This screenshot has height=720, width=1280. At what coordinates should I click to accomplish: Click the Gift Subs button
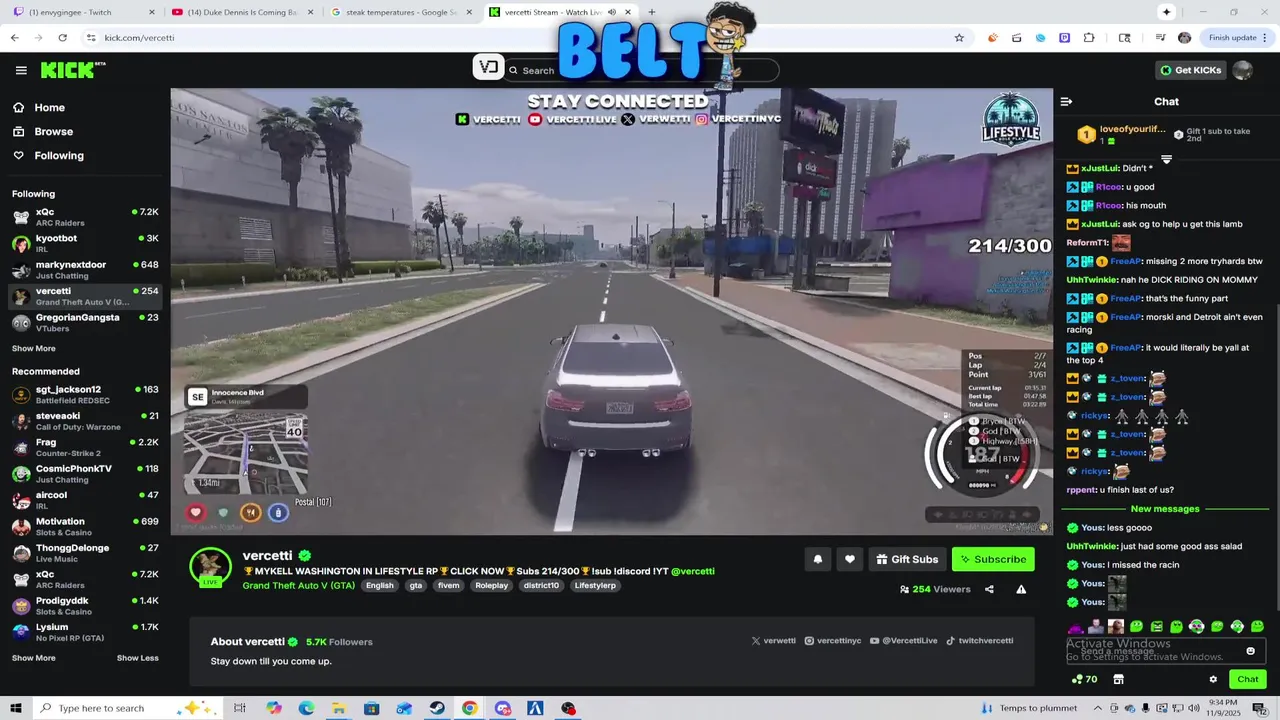[x=907, y=559]
